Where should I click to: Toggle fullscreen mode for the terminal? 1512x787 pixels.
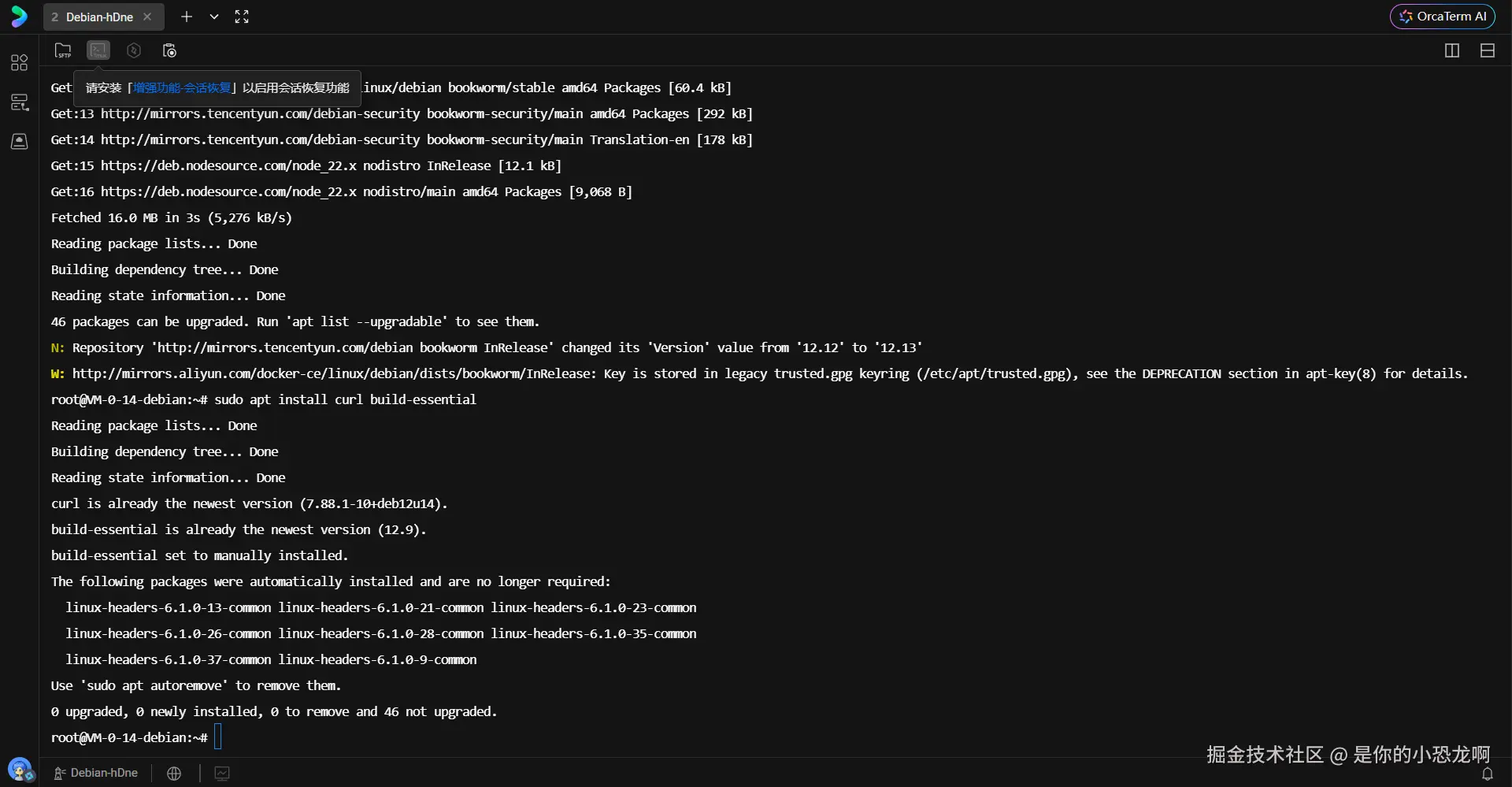242,17
